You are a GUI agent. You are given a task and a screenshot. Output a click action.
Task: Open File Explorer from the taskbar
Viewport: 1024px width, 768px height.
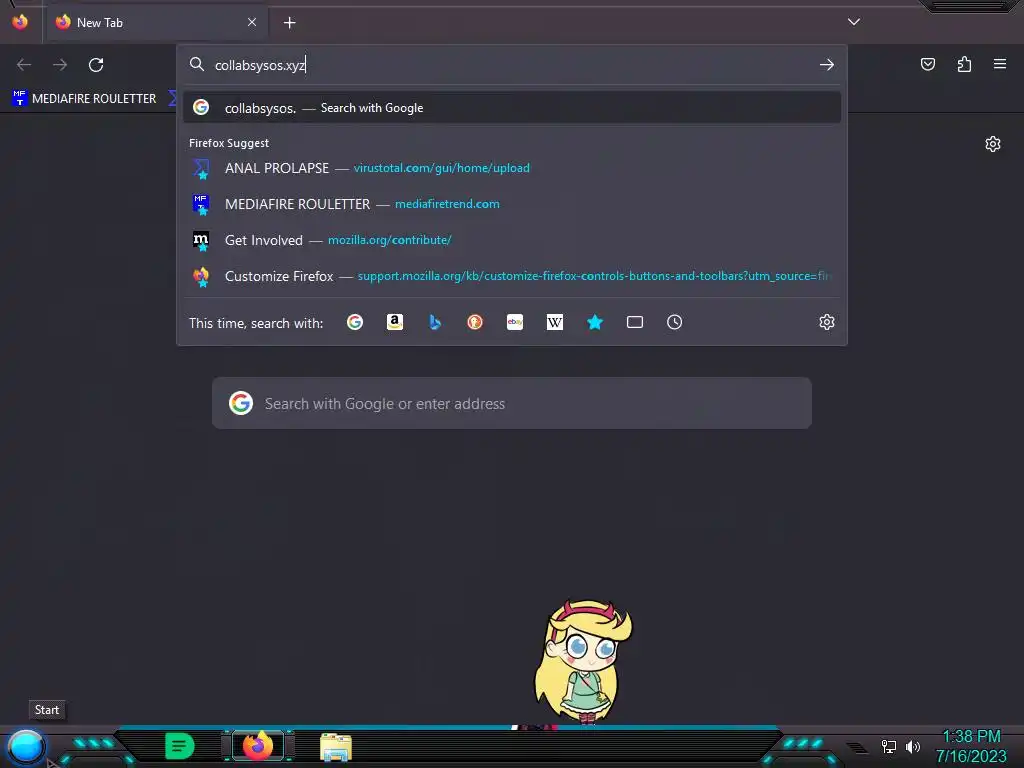(336, 746)
